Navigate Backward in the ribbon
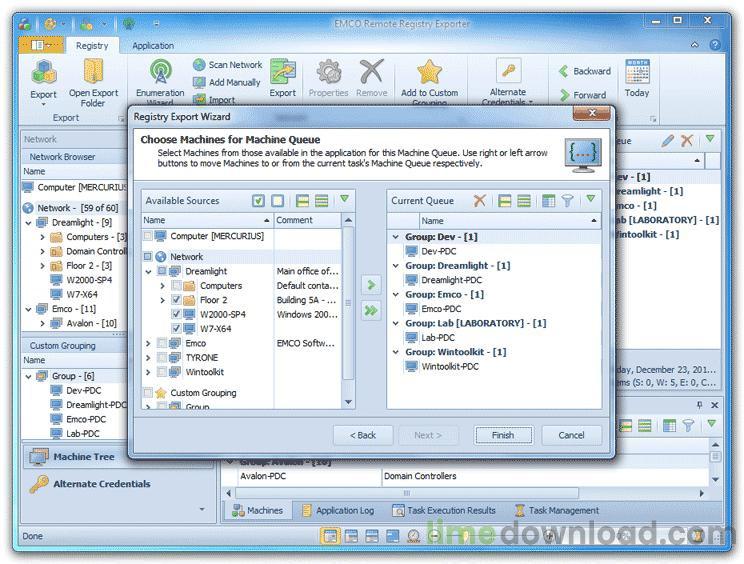Image resolution: width=744 pixels, height=564 pixels. pyautogui.click(x=585, y=71)
